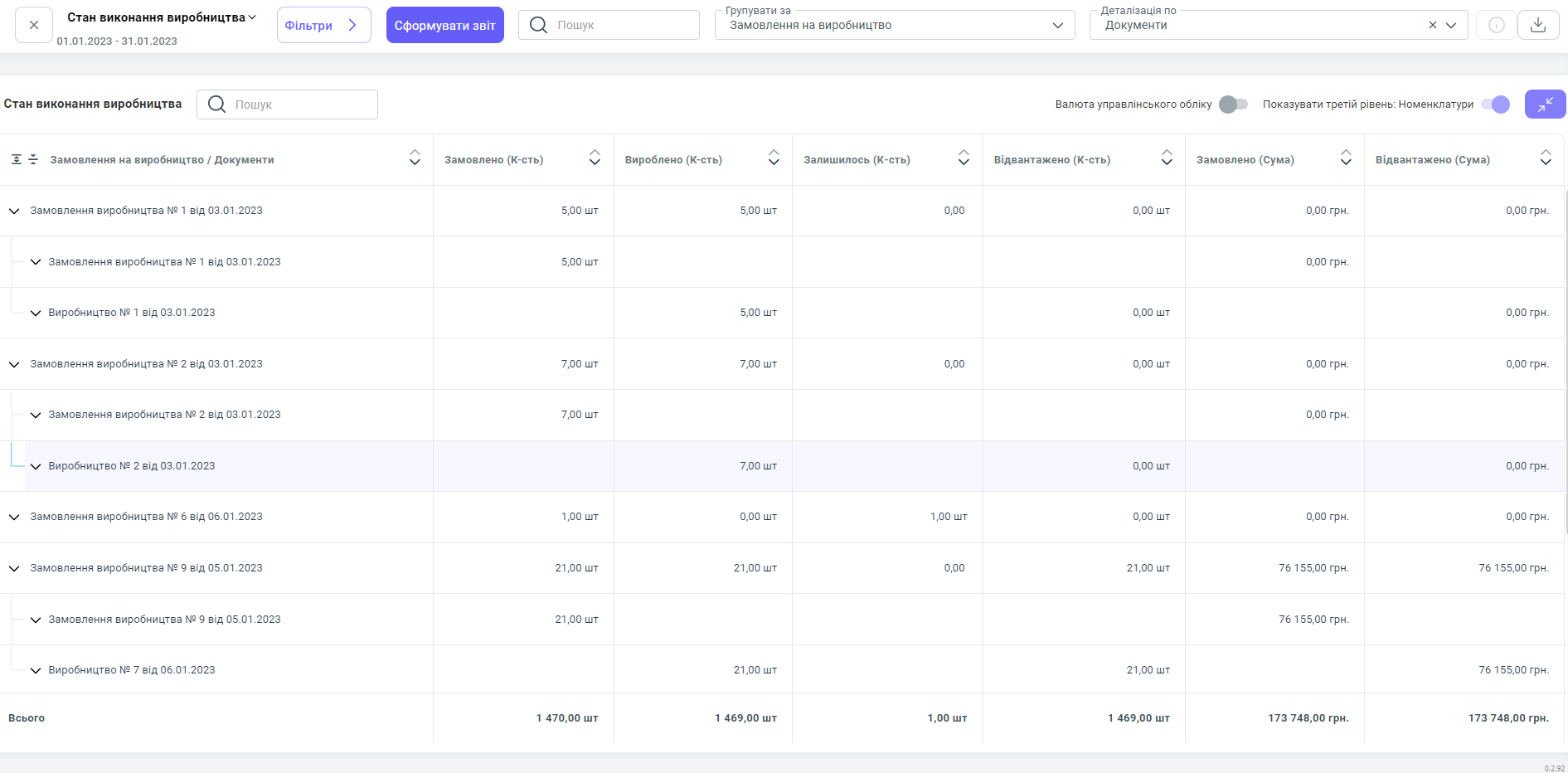Click the collapse fullscreen arrows button
This screenshot has width=1568, height=773.
pos(1545,105)
